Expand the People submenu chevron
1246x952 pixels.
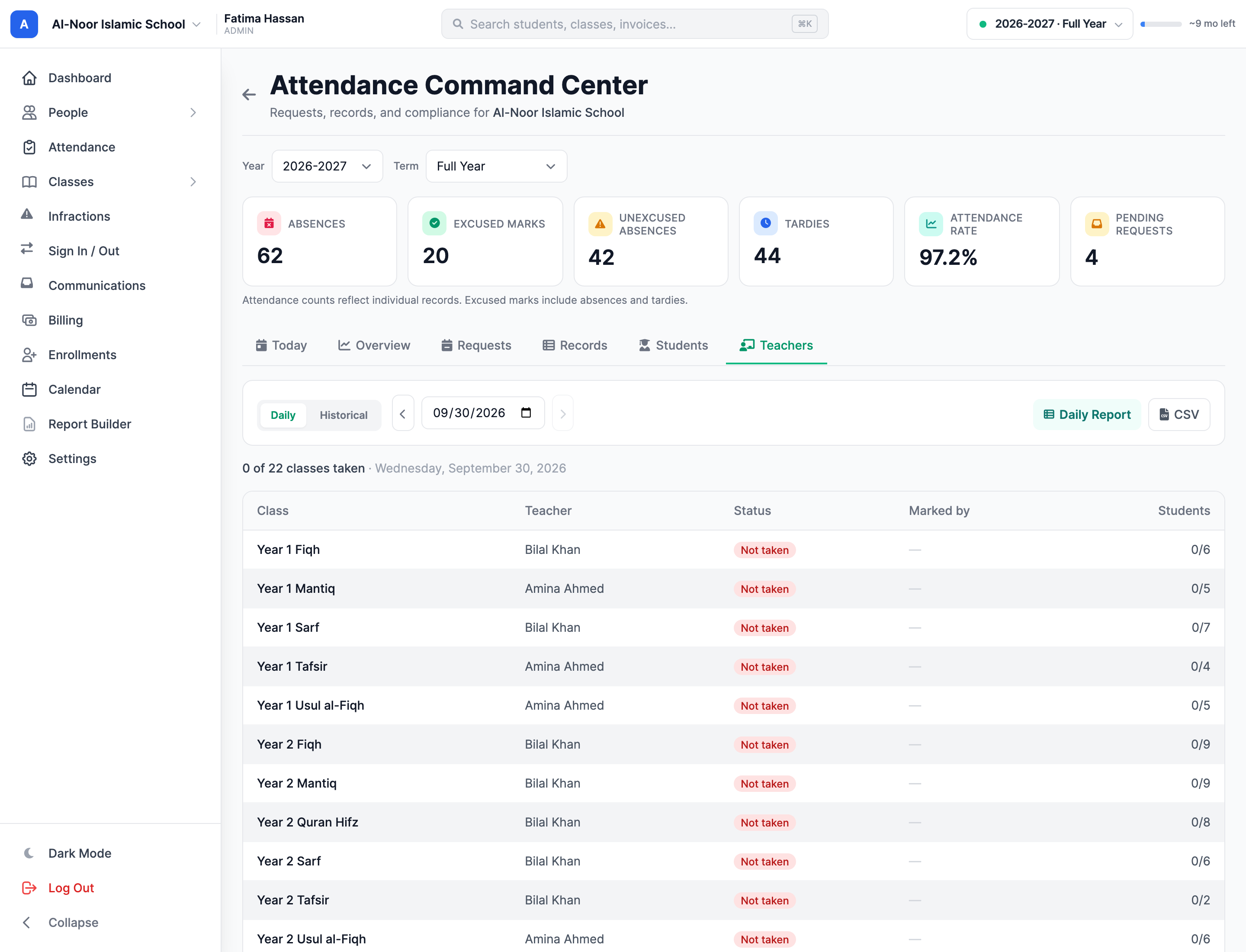[193, 113]
